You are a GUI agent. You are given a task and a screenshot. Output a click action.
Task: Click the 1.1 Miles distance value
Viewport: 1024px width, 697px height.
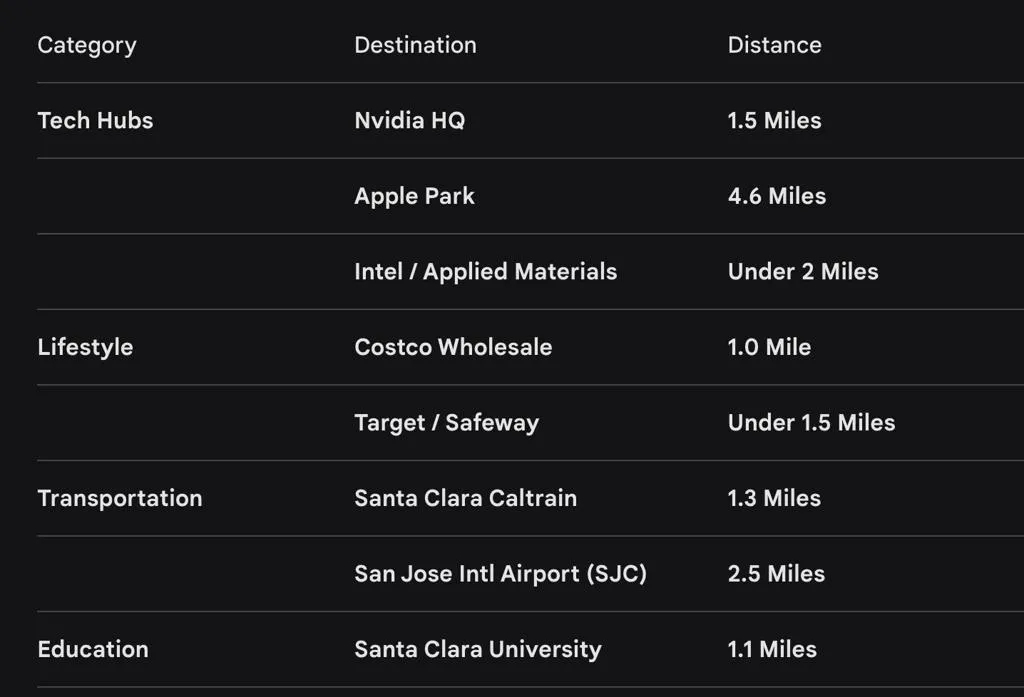tap(772, 649)
